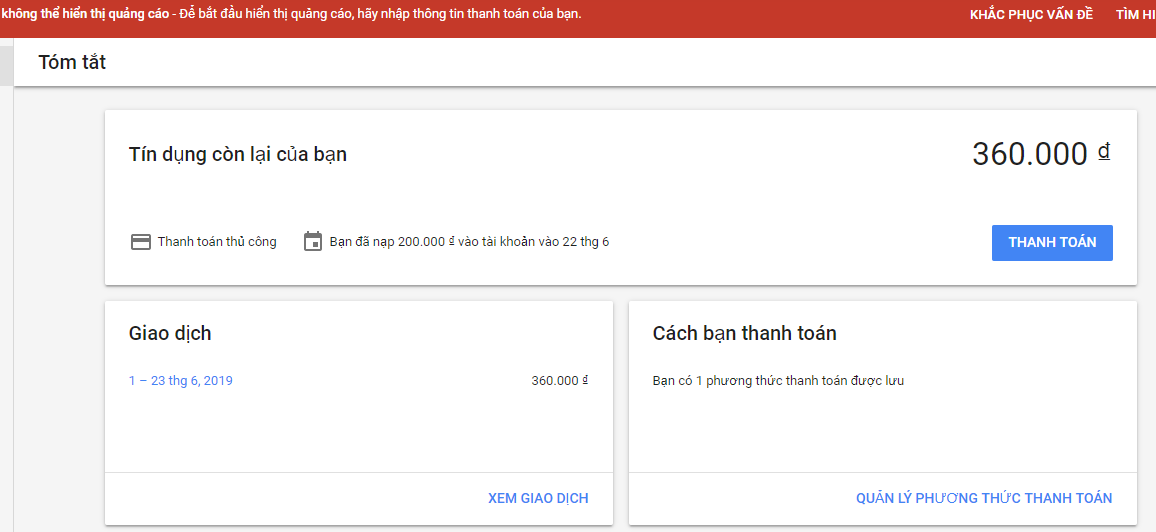Click the blue THANH TOÁN button

(1052, 242)
